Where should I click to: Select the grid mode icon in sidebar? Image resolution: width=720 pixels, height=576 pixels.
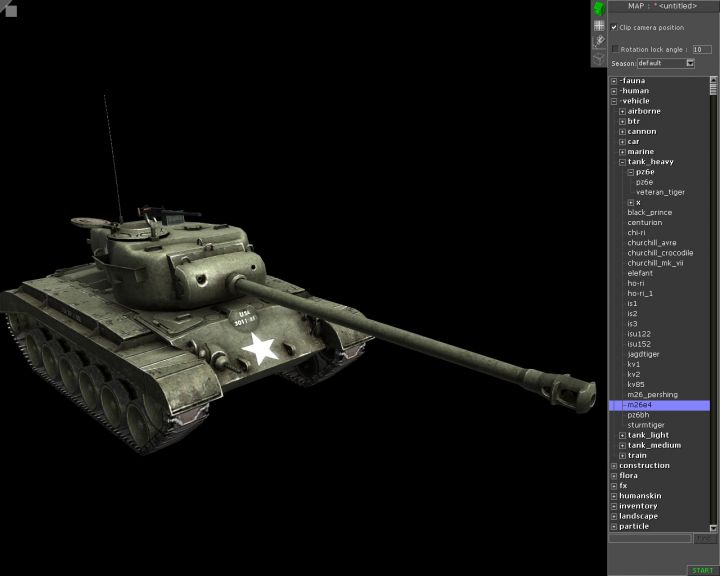coord(599,26)
